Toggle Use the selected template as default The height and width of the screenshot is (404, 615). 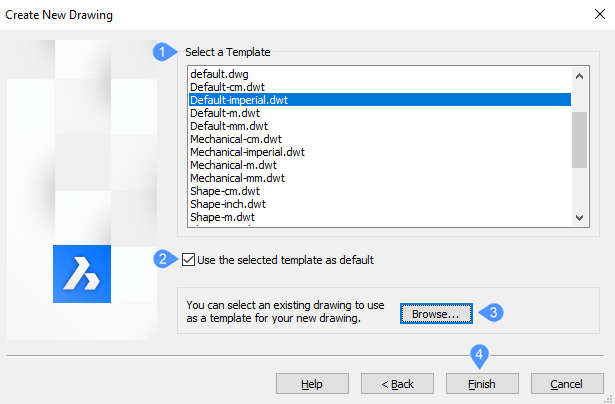click(x=190, y=260)
